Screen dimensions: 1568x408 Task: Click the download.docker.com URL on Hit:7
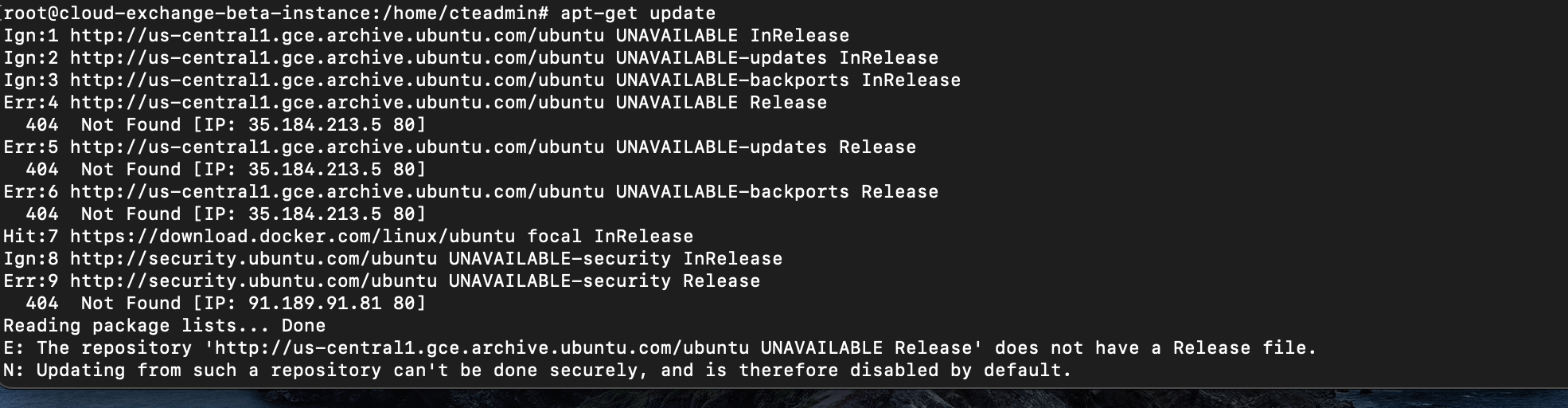pos(293,237)
